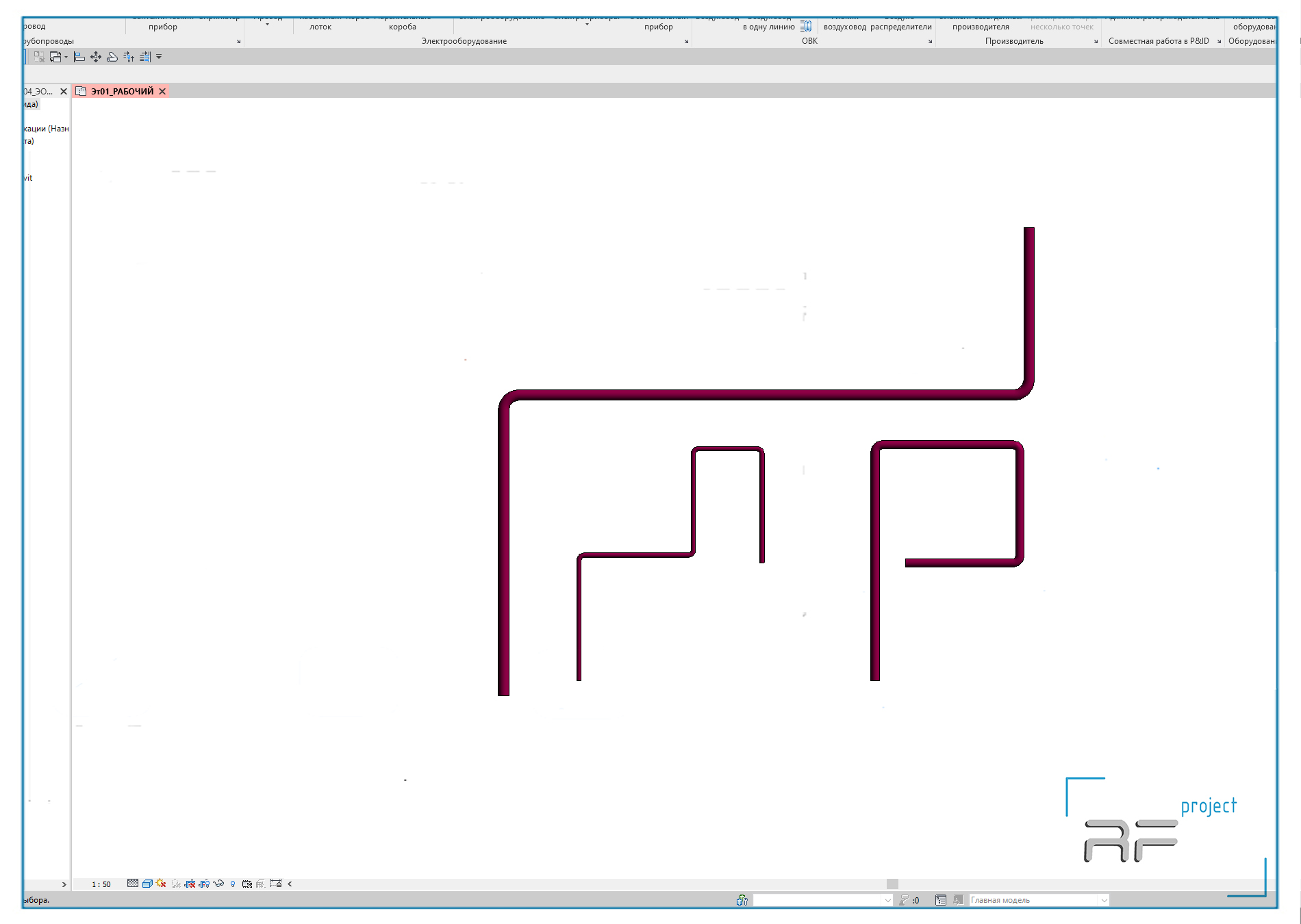Collapse the view control bar arrow
This screenshot has width=1301, height=924.
tap(290, 884)
